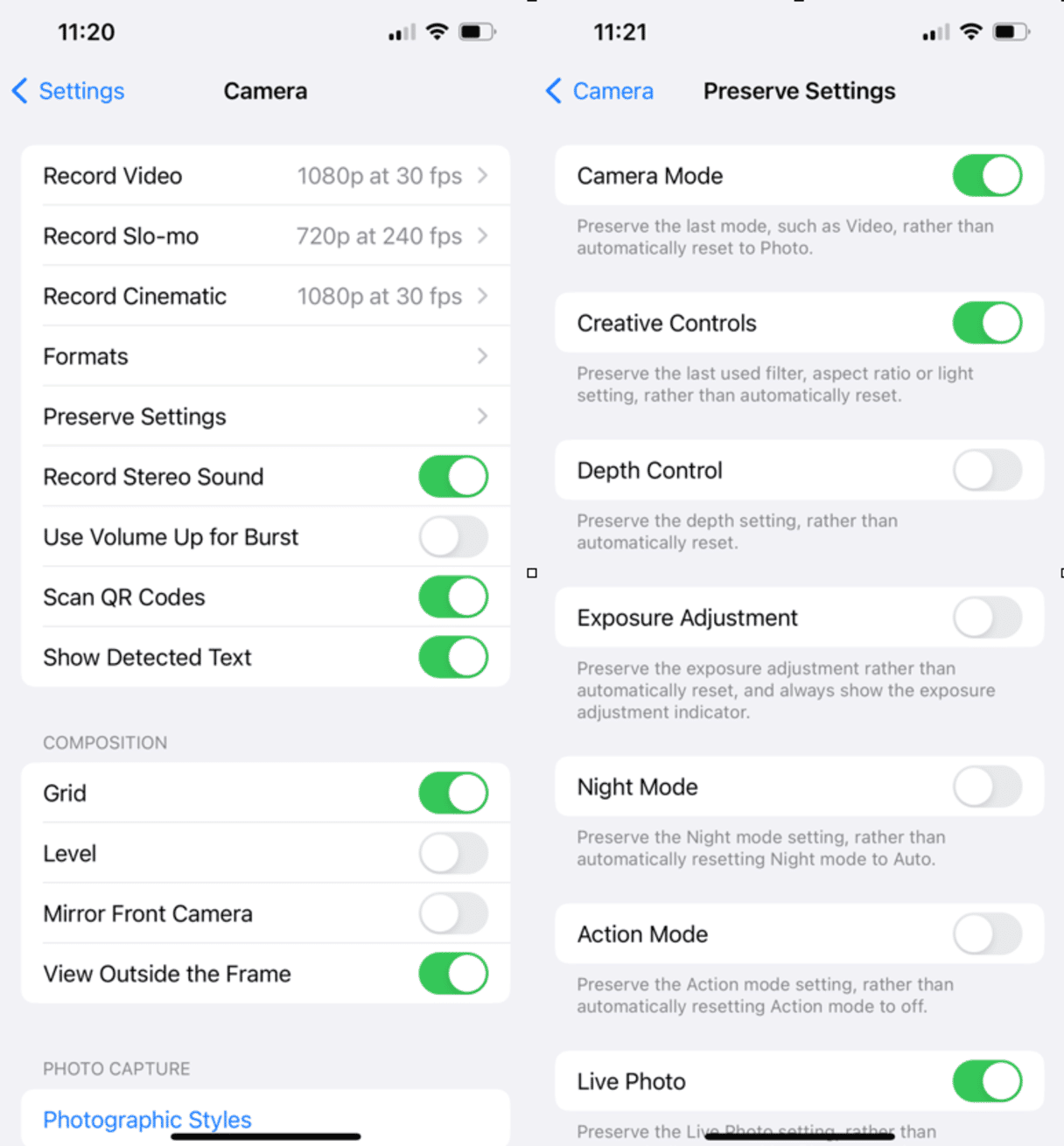Open Record Video resolution options
This screenshot has width=1064, height=1146.
265,176
